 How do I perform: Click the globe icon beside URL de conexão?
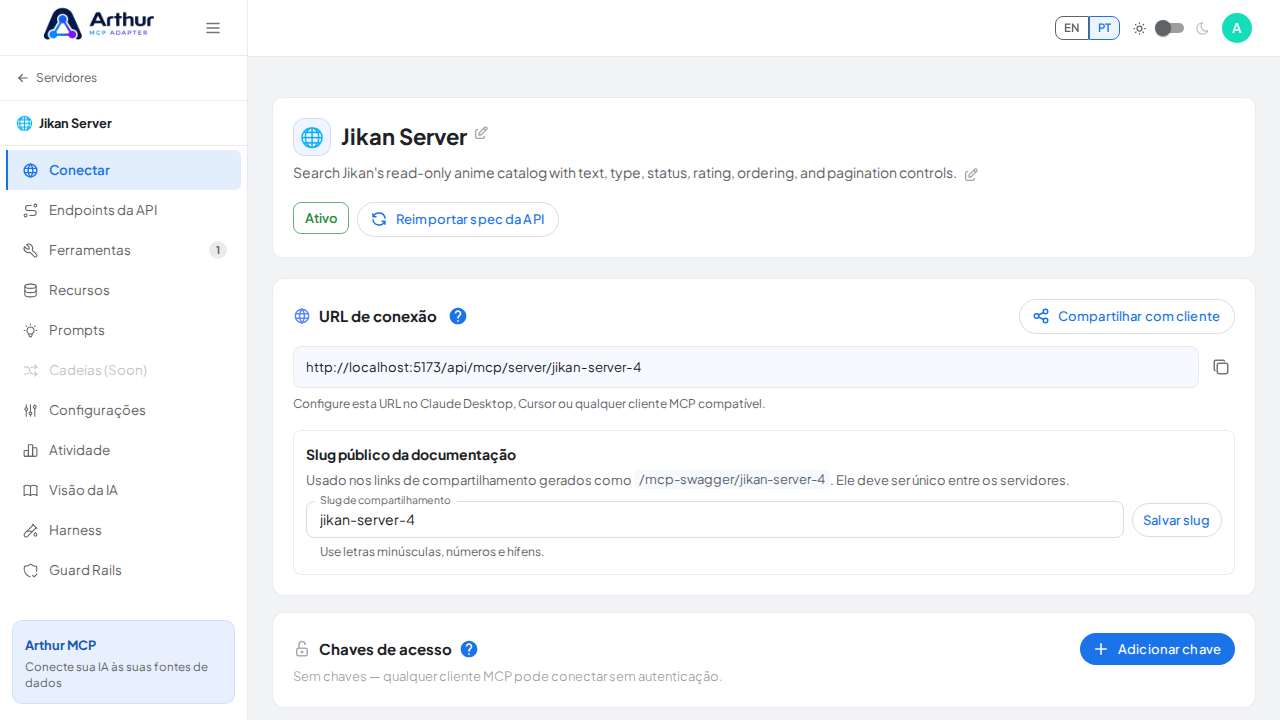[302, 316]
